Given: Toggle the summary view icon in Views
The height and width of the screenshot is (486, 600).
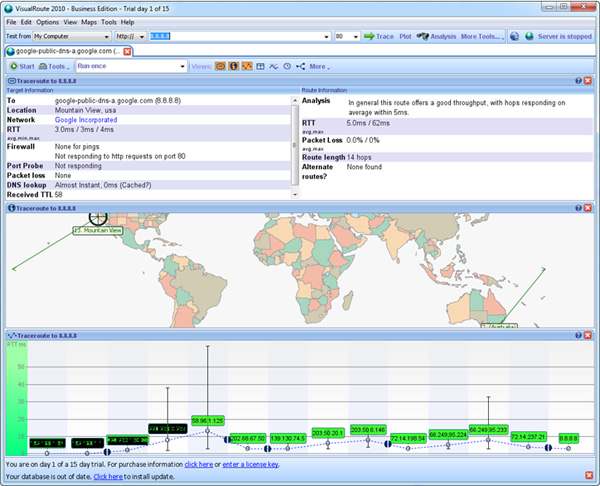Looking at the screenshot, I should tap(221, 66).
